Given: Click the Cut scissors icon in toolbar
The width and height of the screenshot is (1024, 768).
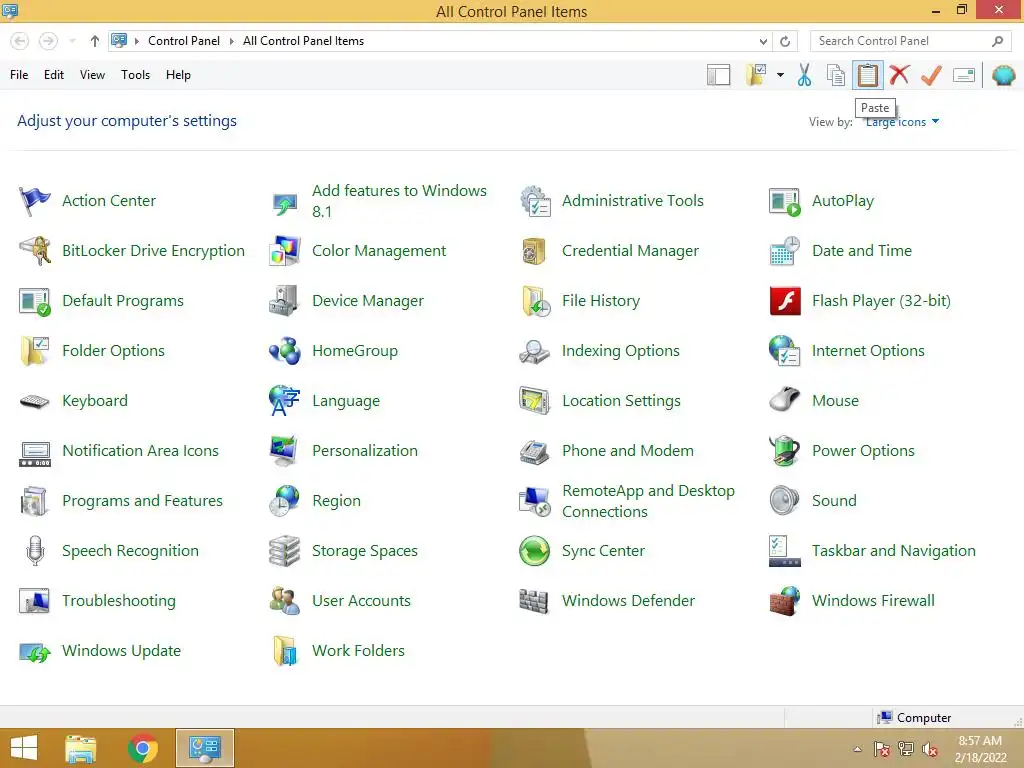Looking at the screenshot, I should [805, 75].
